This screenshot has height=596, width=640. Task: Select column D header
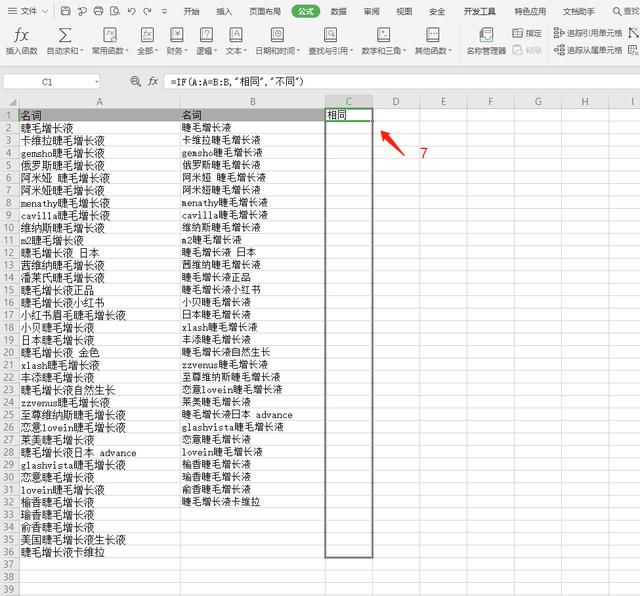click(396, 102)
